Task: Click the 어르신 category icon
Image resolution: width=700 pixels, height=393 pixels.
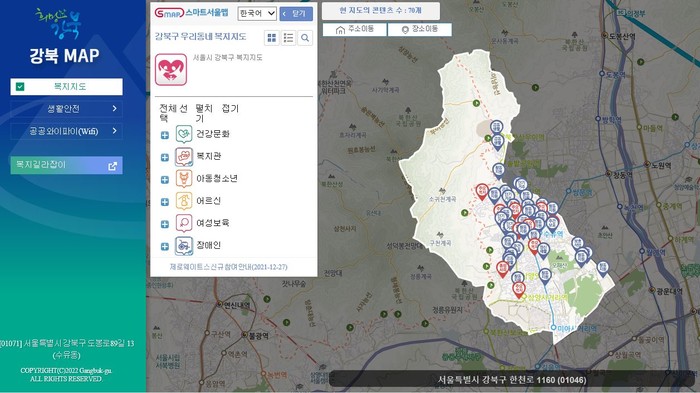Action: (x=183, y=201)
